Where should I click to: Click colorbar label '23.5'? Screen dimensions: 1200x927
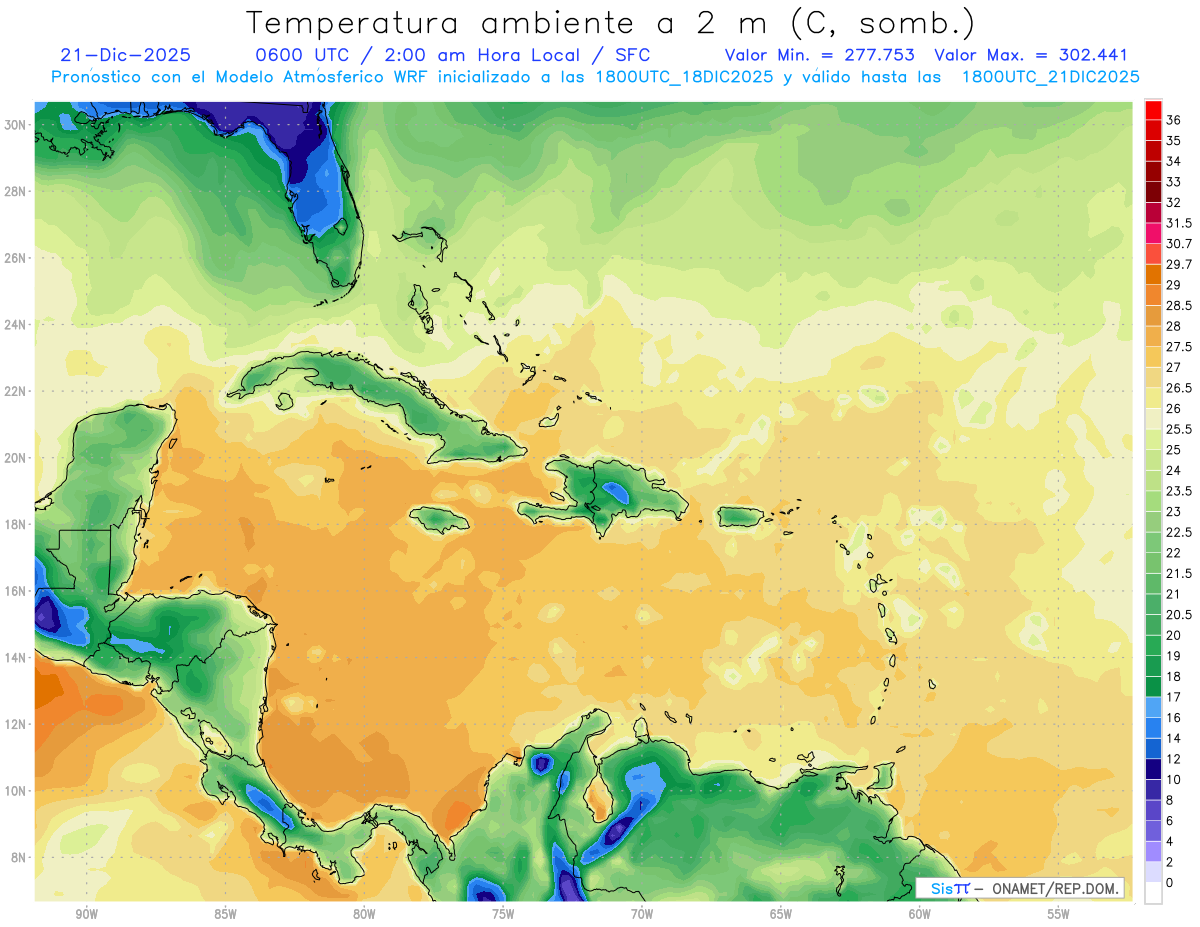coord(1179,490)
